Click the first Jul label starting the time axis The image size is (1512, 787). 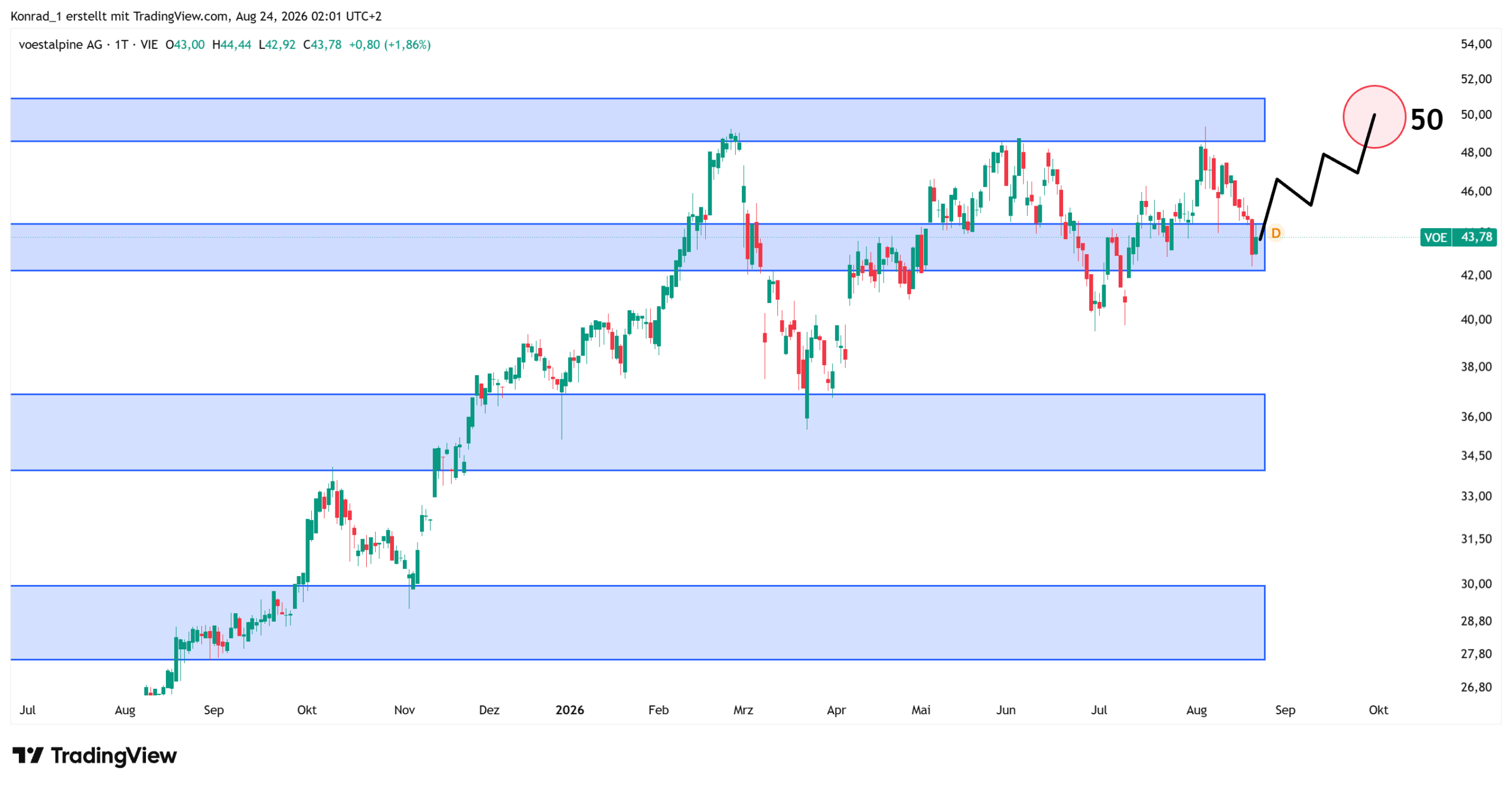[27, 710]
